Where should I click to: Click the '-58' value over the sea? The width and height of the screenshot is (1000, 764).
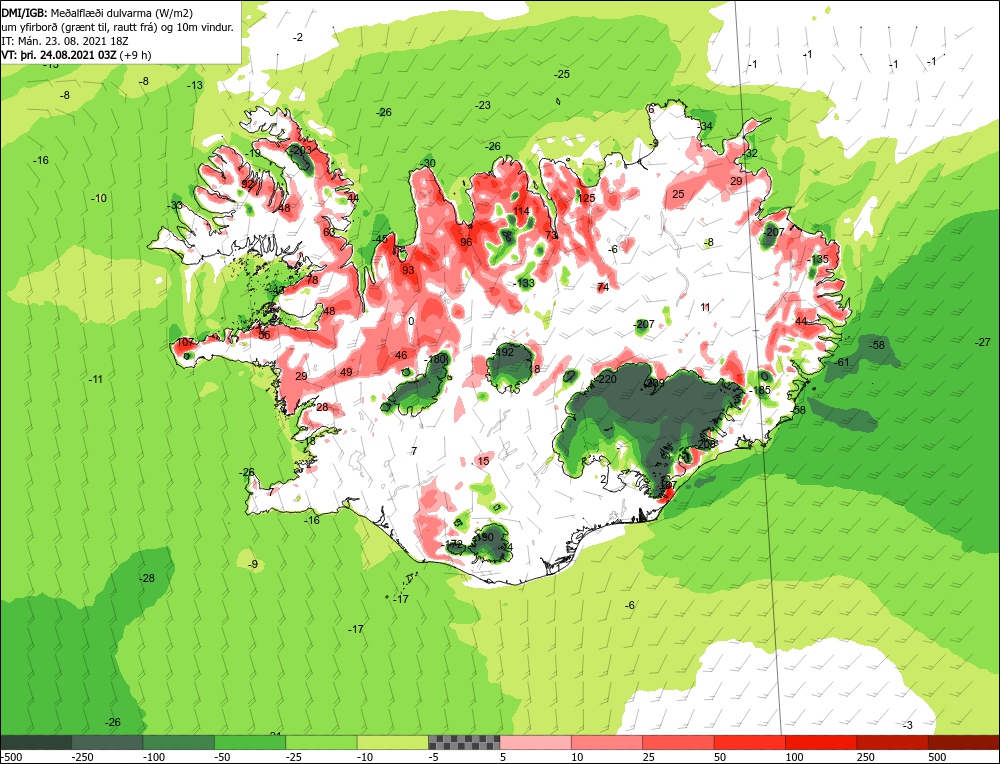click(878, 344)
